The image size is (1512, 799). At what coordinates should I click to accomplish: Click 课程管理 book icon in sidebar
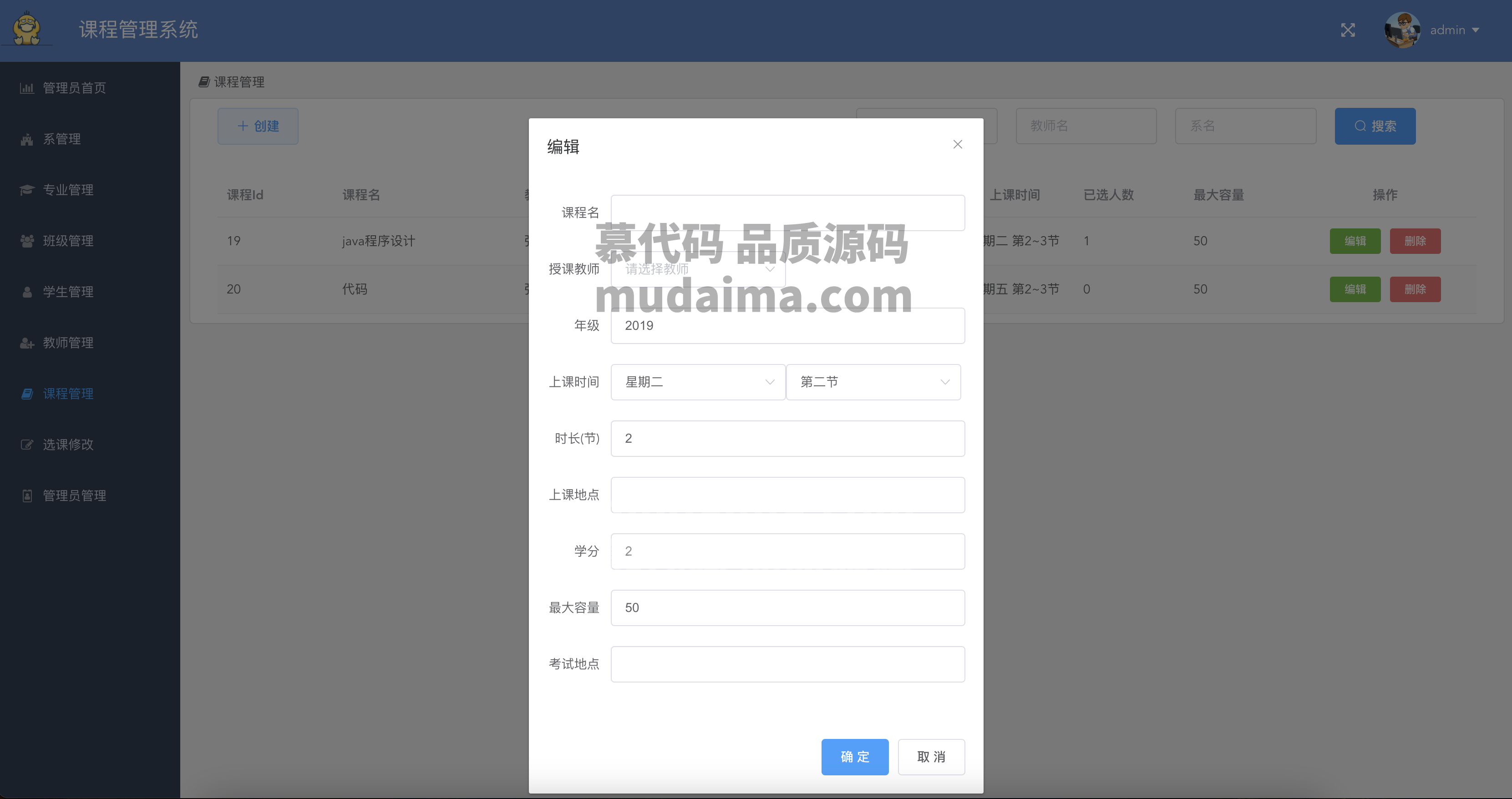[x=27, y=394]
